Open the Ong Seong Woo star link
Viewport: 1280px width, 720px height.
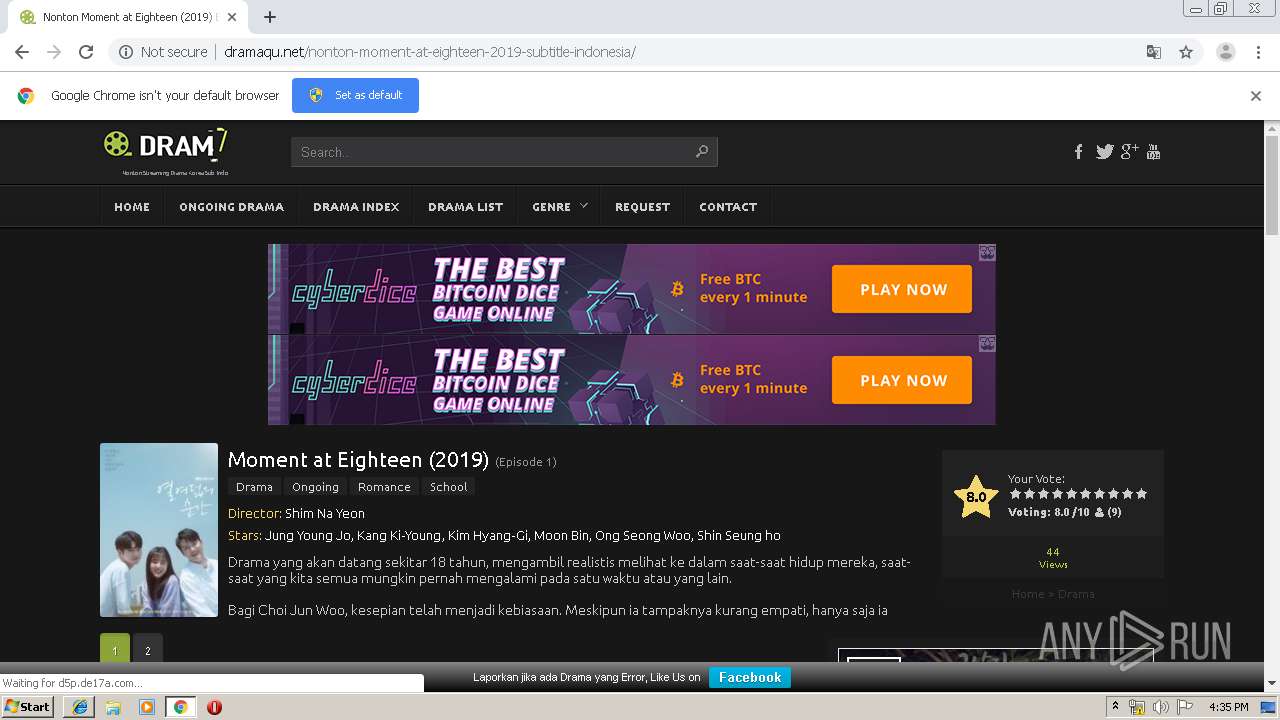coord(642,535)
